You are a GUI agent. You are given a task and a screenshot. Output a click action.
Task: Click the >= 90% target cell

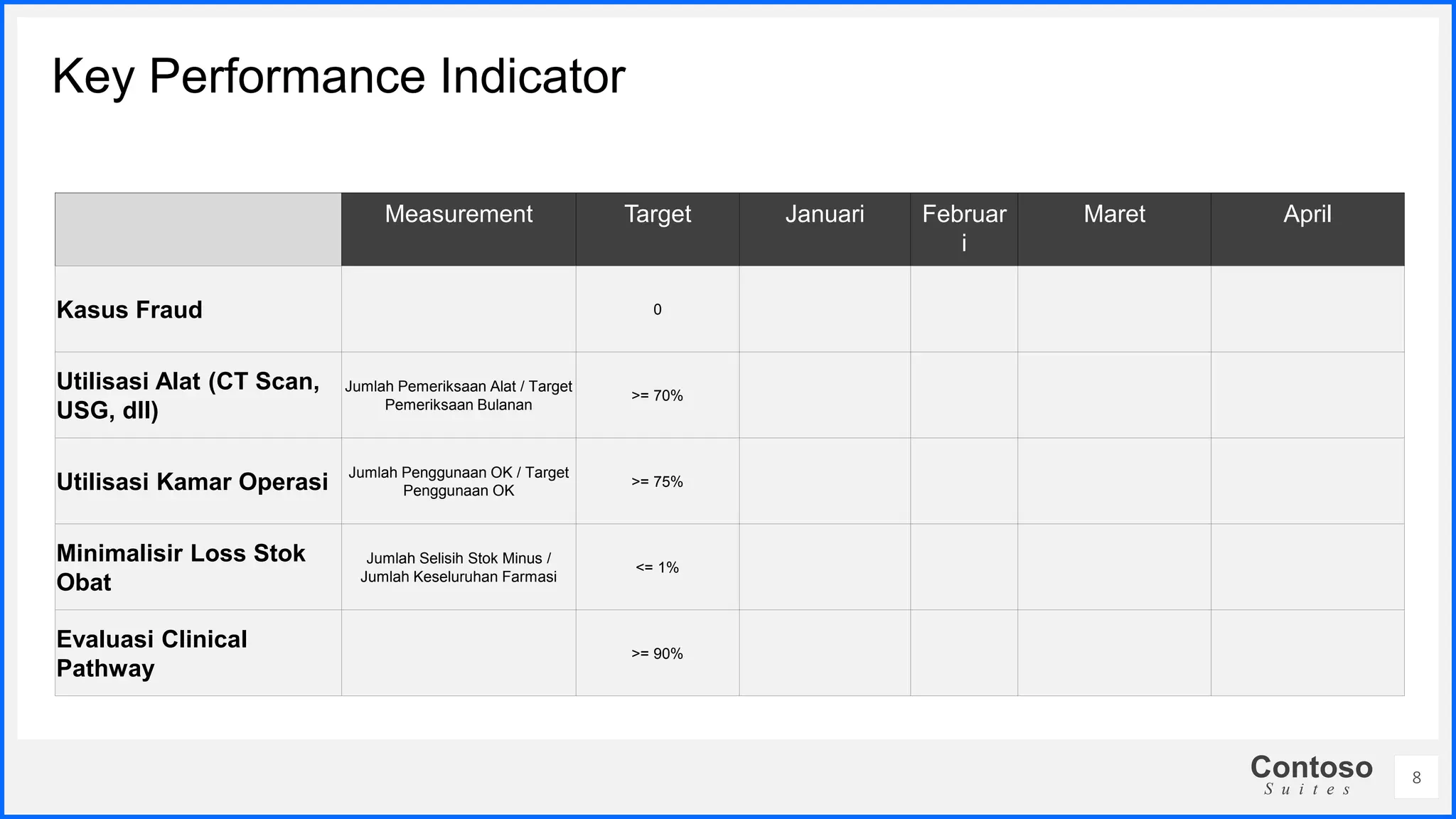pos(658,653)
